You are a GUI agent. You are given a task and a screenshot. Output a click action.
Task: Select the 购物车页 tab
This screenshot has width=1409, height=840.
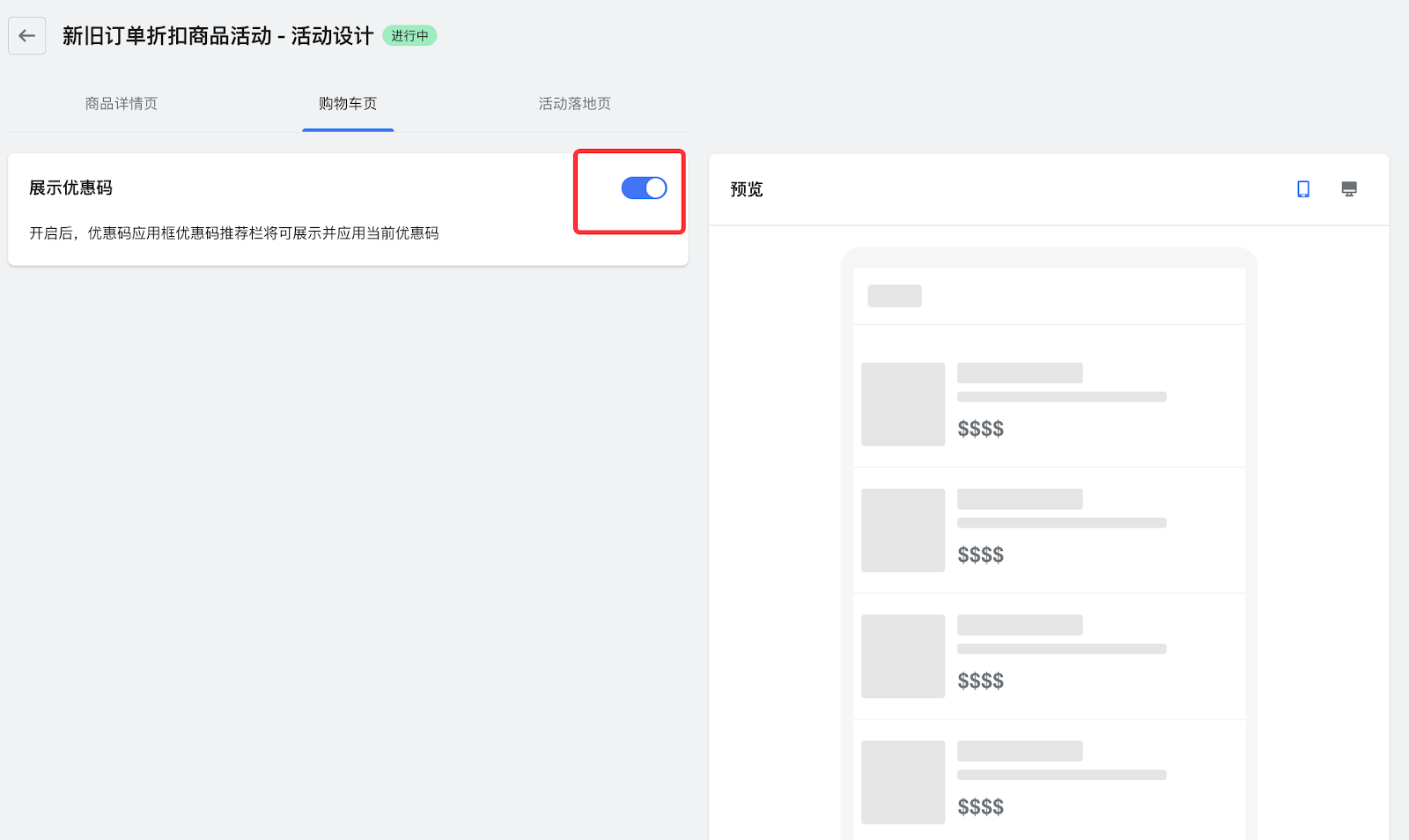point(348,104)
